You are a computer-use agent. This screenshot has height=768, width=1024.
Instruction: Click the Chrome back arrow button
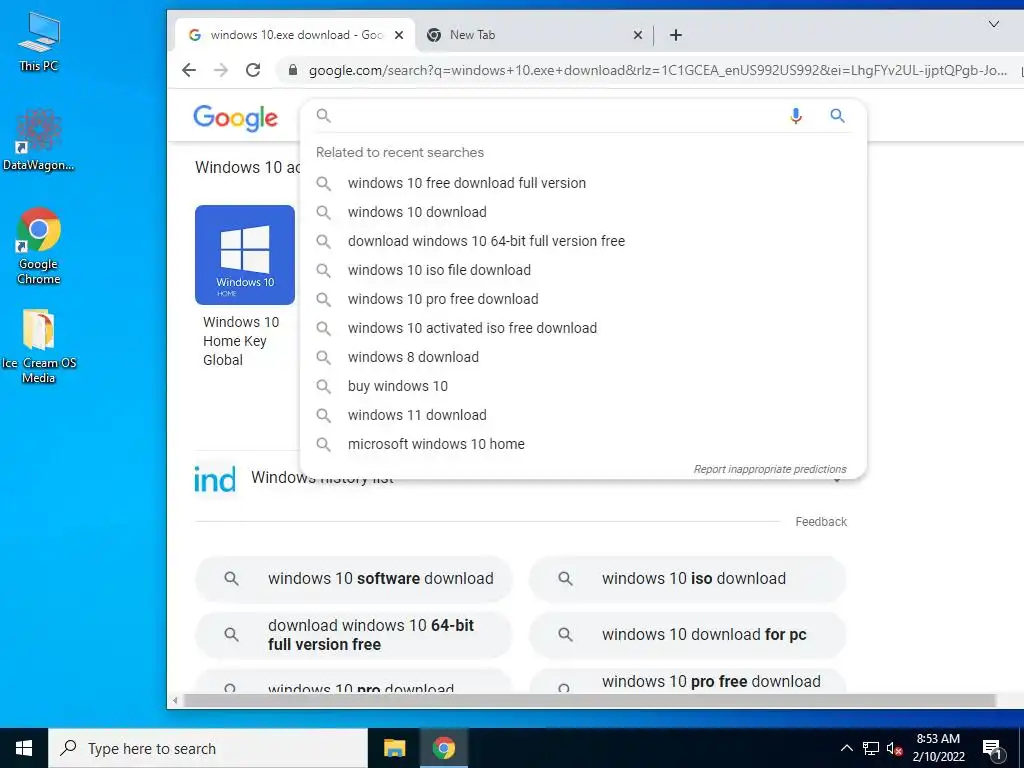point(189,70)
